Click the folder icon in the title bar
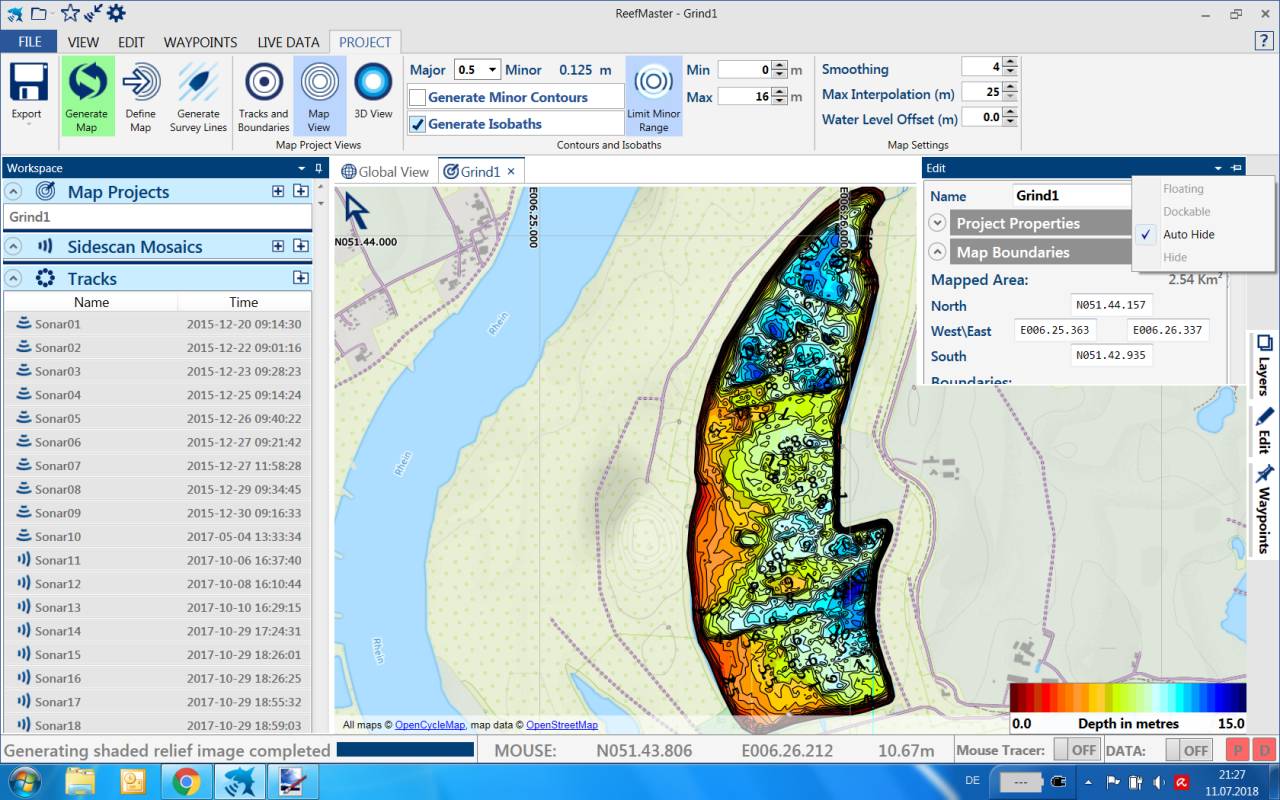Image resolution: width=1280 pixels, height=800 pixels. 40,13
